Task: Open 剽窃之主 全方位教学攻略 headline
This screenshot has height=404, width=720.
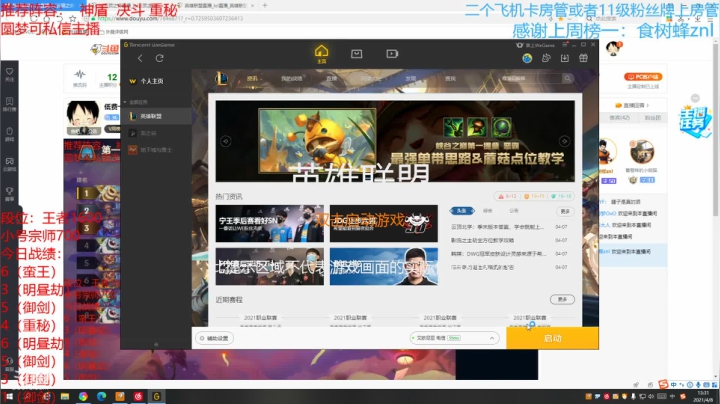Action: pyautogui.click(x=483, y=240)
